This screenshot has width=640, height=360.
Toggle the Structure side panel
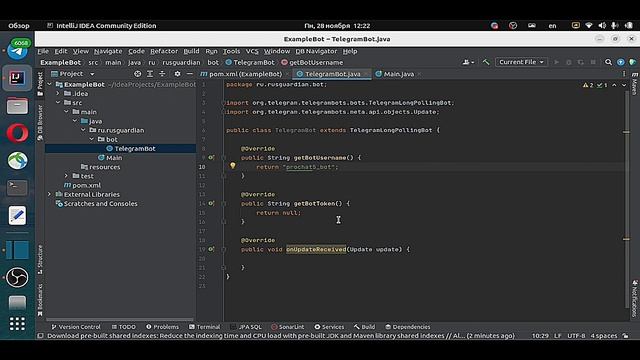[40, 260]
